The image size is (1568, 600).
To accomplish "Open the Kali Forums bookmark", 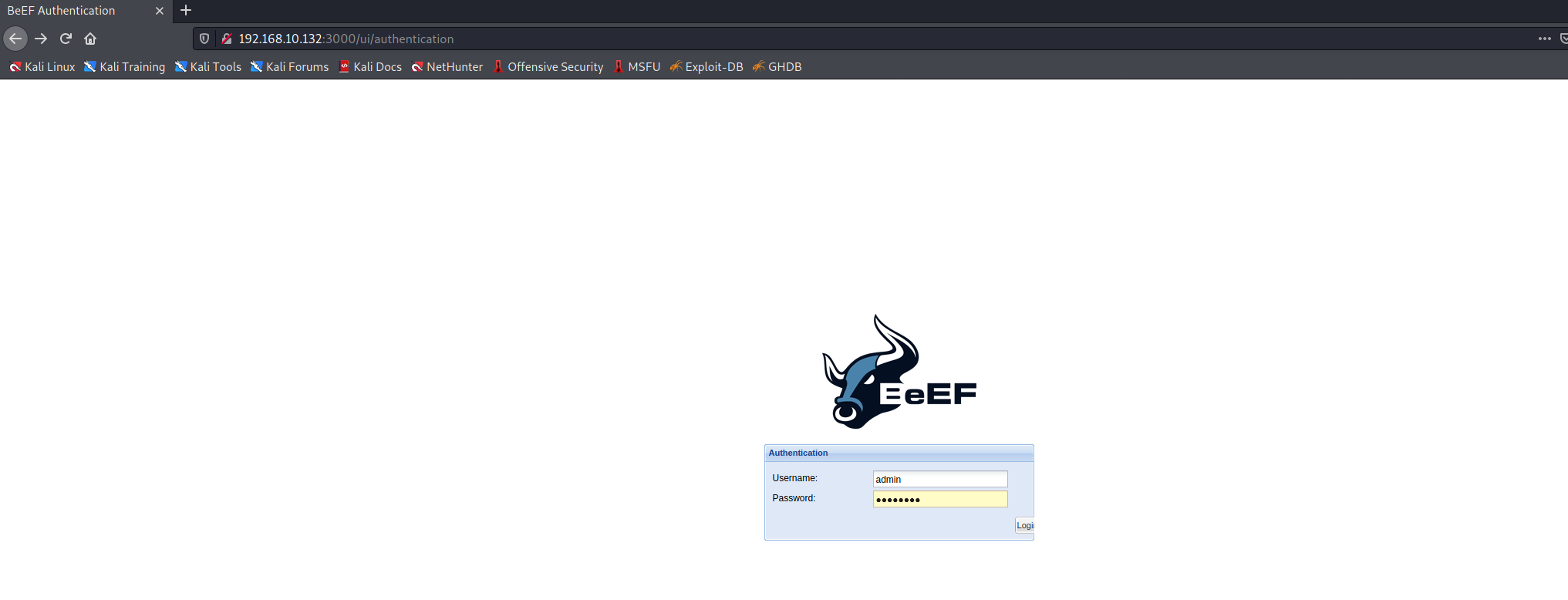I will coord(289,67).
